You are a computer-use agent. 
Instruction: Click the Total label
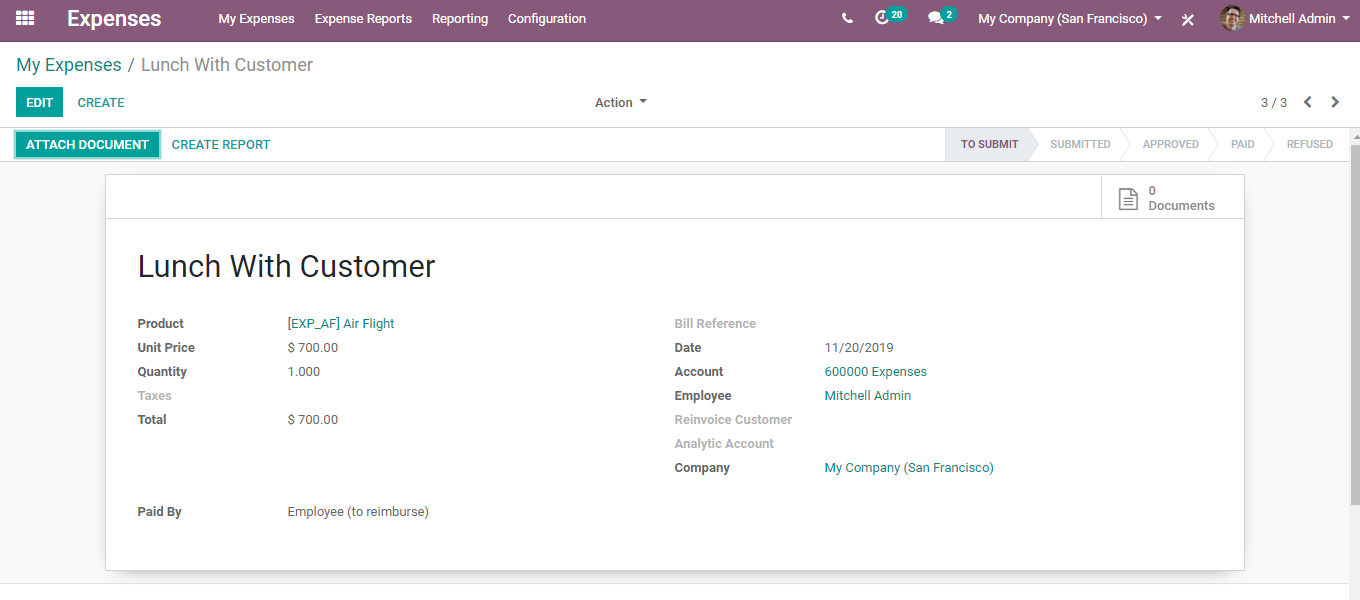(x=152, y=419)
